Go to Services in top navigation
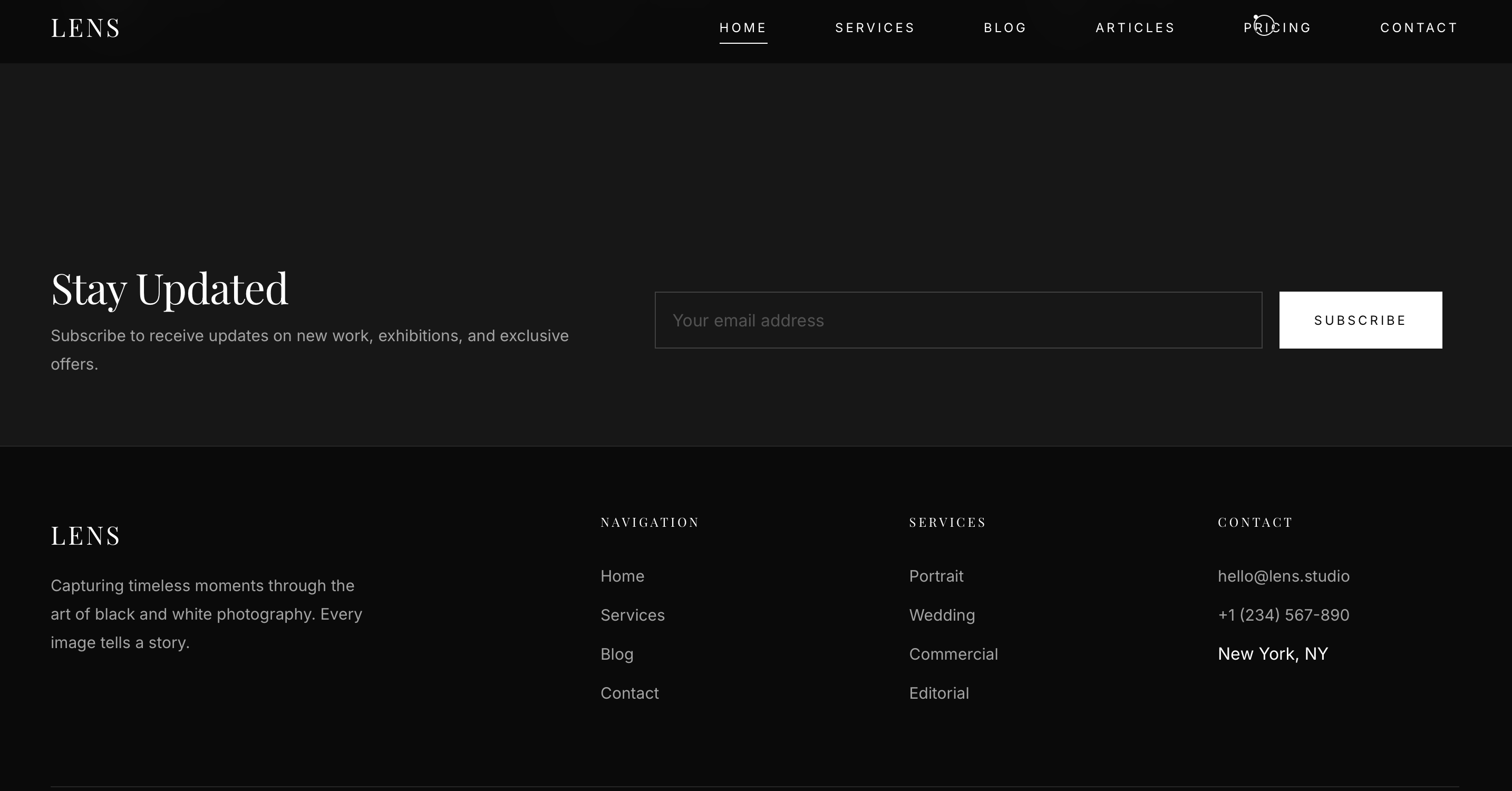 tap(875, 27)
